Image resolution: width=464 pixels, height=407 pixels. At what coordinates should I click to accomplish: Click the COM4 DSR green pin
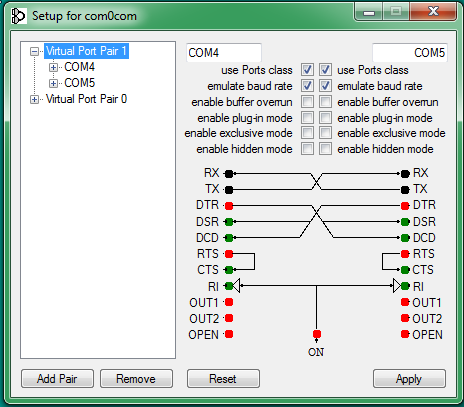(x=229, y=222)
